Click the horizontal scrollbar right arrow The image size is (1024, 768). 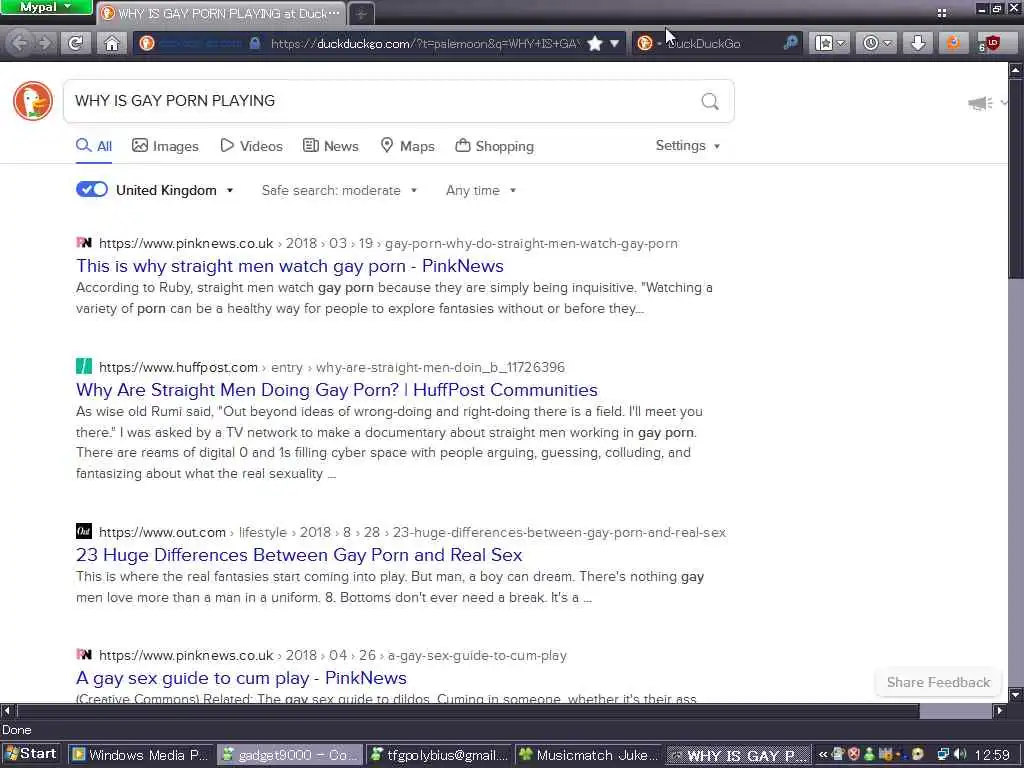click(999, 711)
